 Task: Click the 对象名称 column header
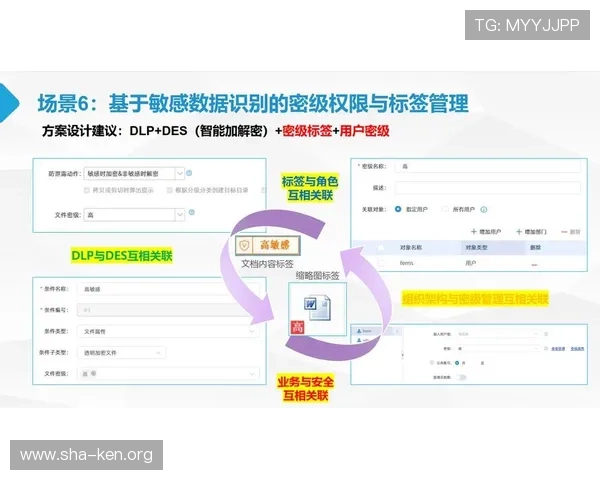pos(411,248)
